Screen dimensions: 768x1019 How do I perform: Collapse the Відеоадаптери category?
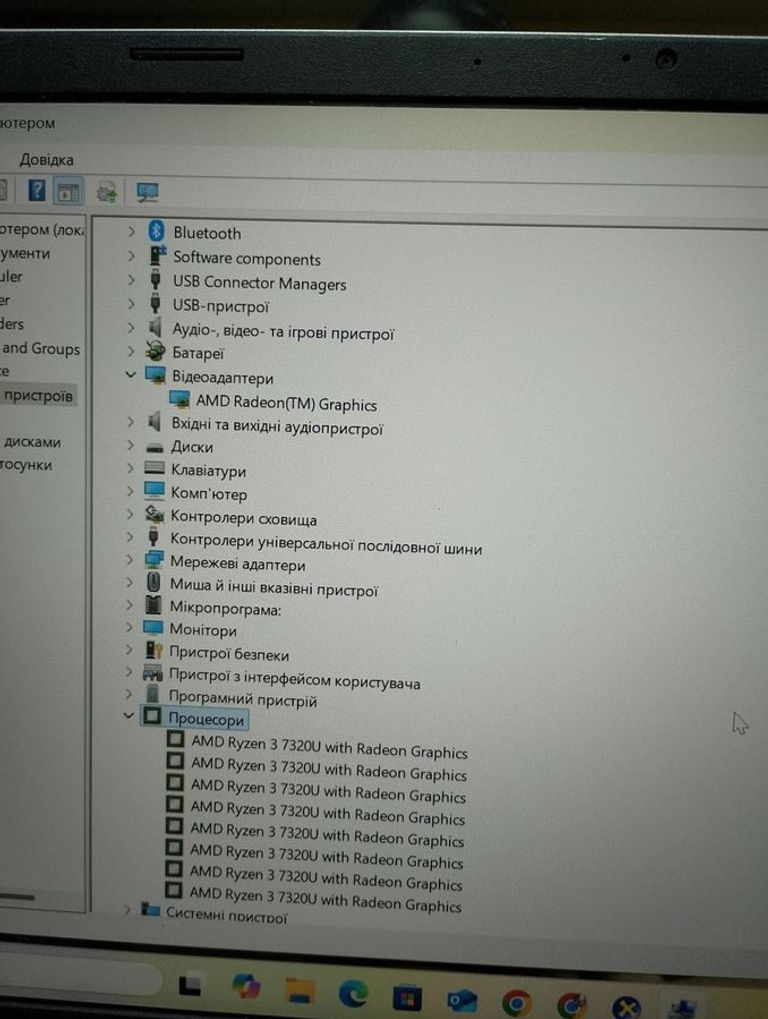[130, 376]
